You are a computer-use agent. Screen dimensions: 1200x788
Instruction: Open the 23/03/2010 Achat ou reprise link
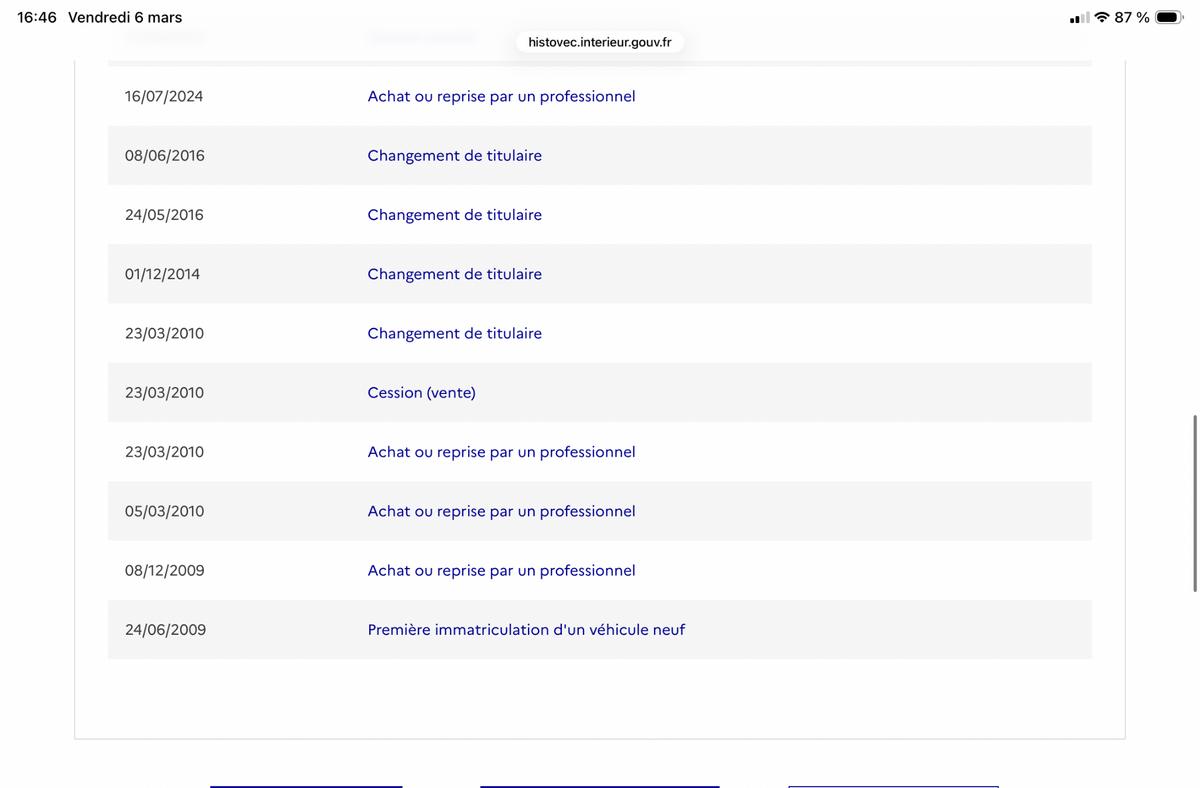[501, 451]
